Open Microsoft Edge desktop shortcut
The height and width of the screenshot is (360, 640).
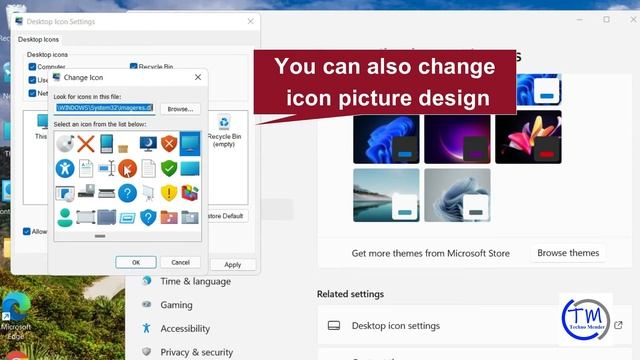pos(16,315)
